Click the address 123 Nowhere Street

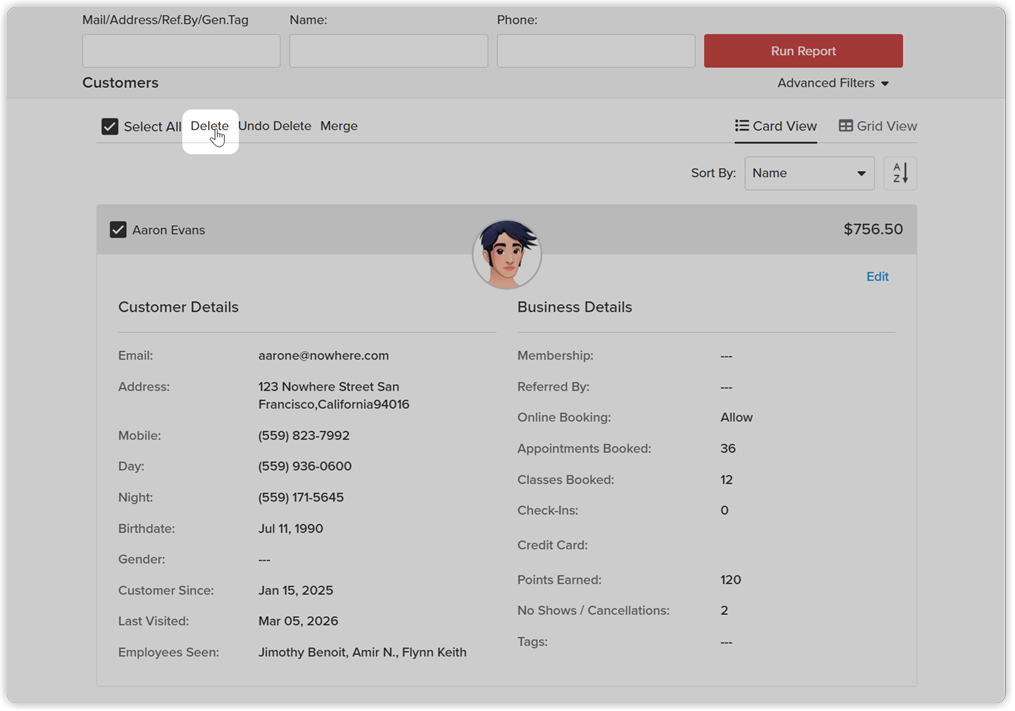334,395
